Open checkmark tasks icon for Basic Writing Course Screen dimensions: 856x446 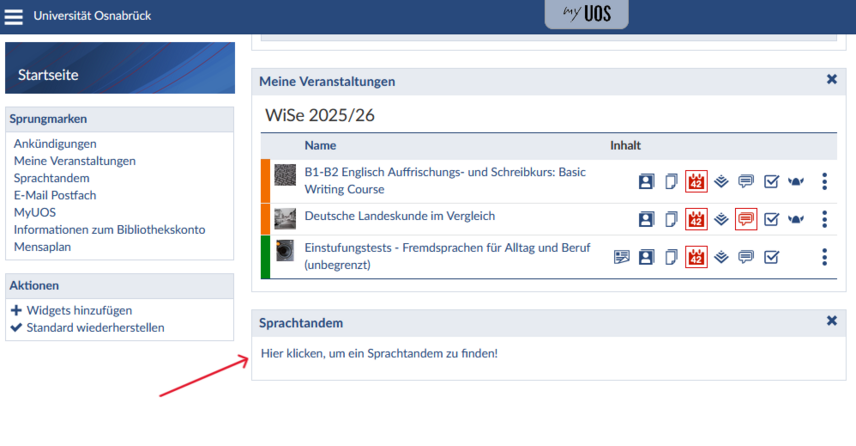pos(771,182)
